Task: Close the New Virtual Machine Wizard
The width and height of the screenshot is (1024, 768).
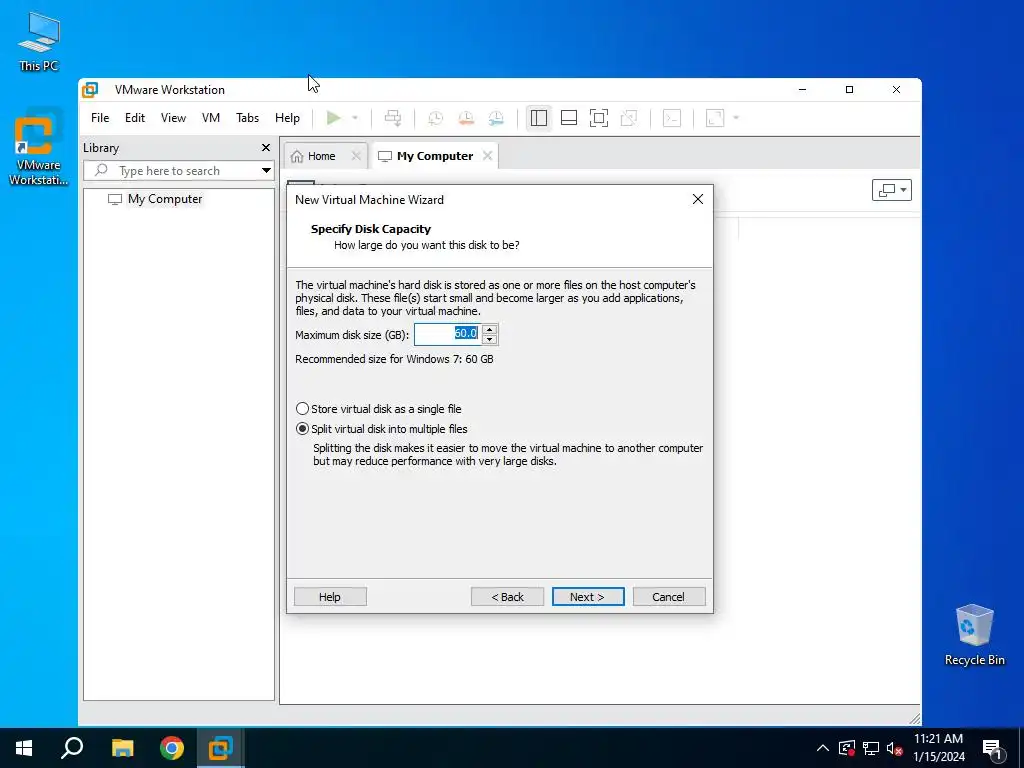Action: pos(697,199)
